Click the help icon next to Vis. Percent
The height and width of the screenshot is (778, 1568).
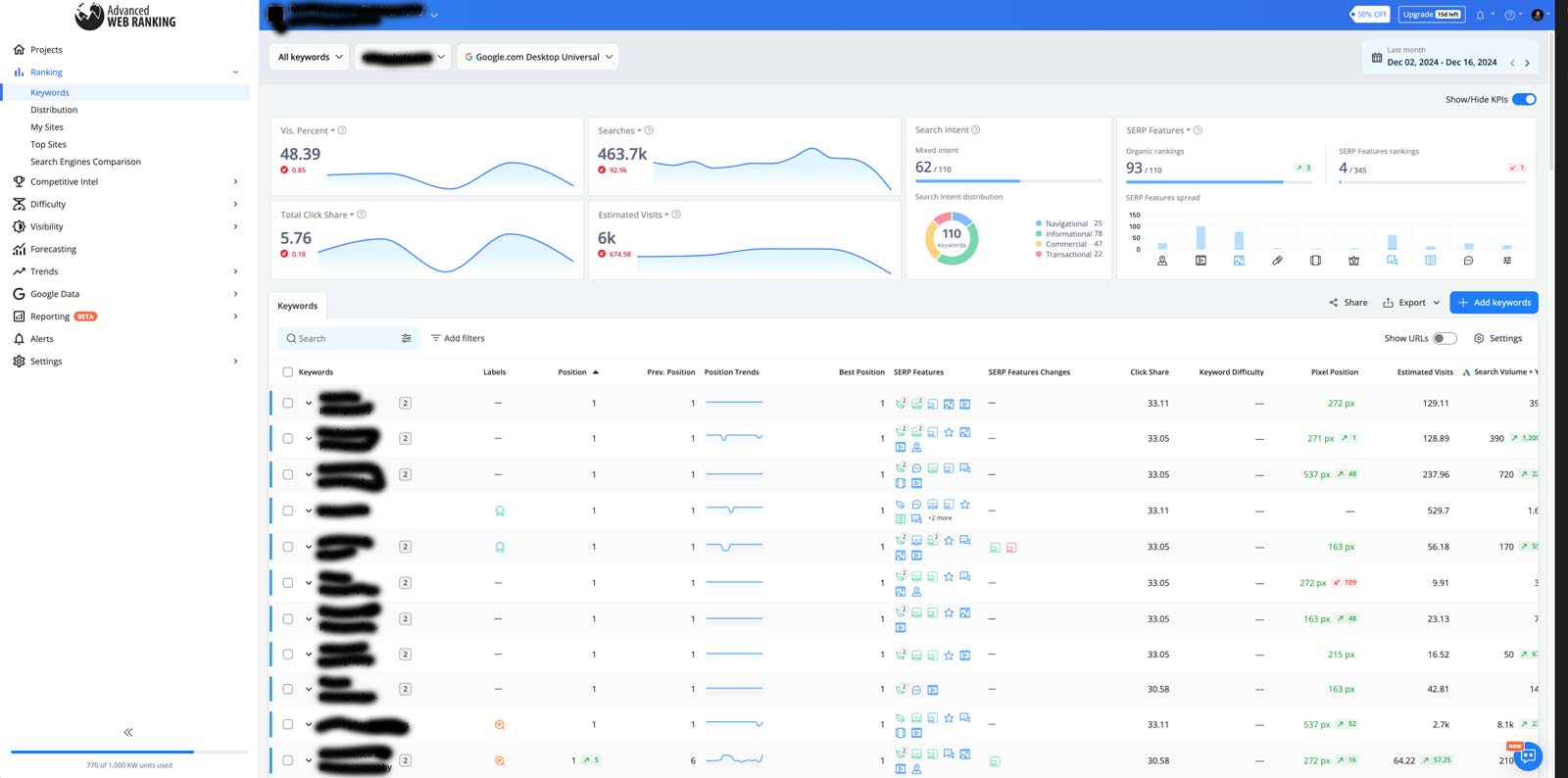(342, 130)
